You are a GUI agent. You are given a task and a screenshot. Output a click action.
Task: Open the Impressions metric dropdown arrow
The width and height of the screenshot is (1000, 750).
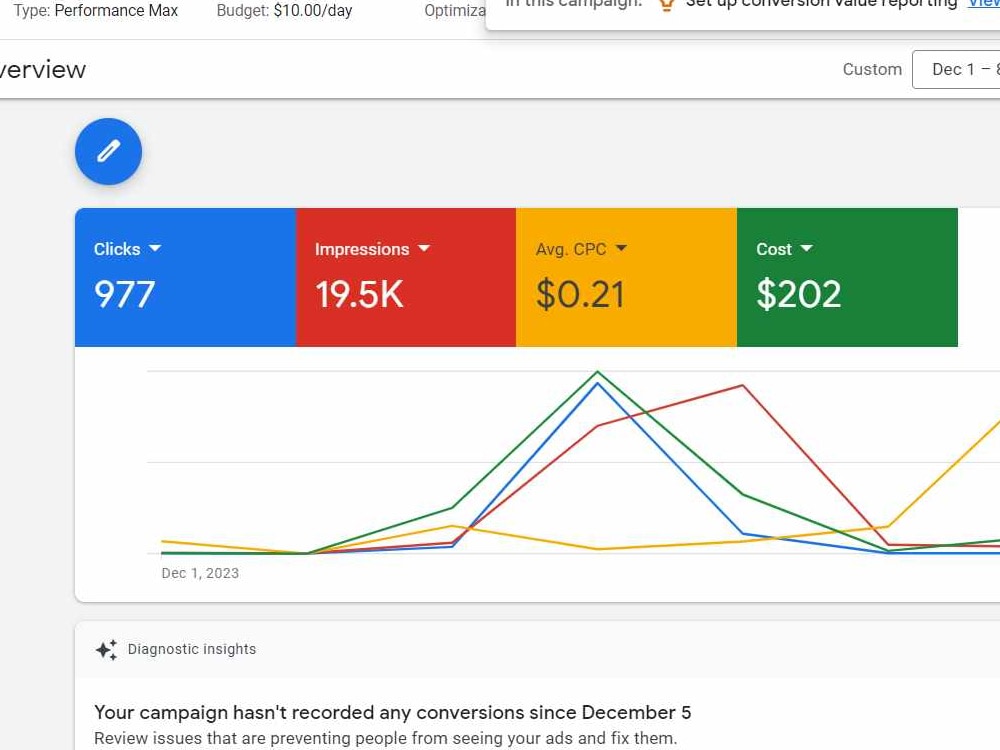(424, 248)
